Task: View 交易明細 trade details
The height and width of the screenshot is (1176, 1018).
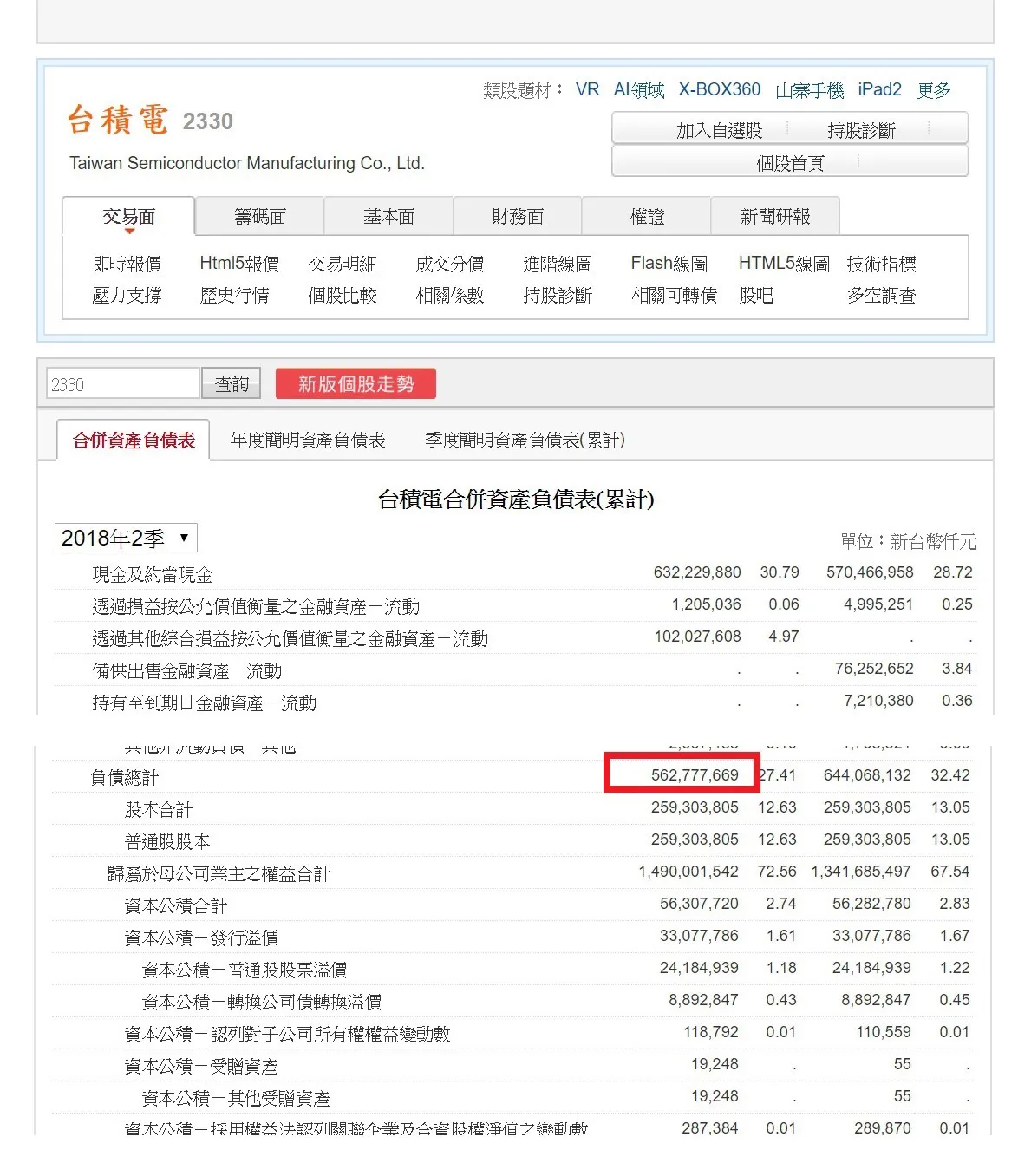Action: tap(343, 264)
